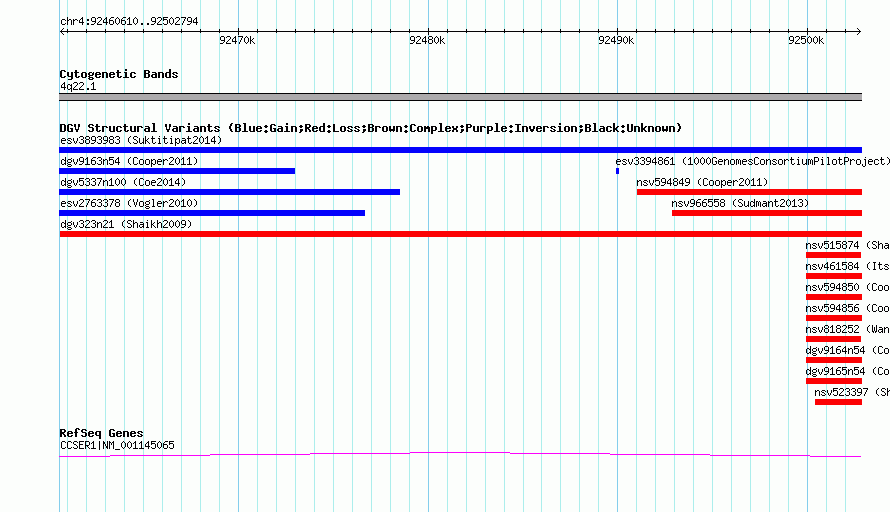The width and height of the screenshot is (890, 512).
Task: Click the 92480k ruler label
Action: coord(427,40)
